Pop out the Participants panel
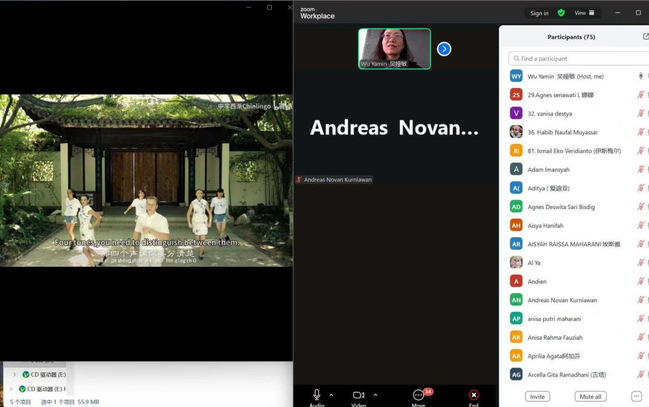This screenshot has width=649, height=407. click(x=645, y=36)
